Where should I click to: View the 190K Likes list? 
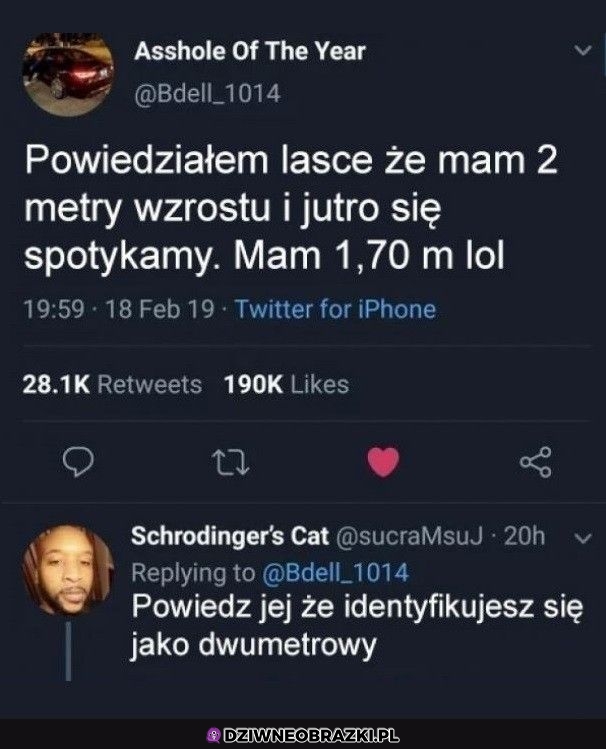(287, 385)
